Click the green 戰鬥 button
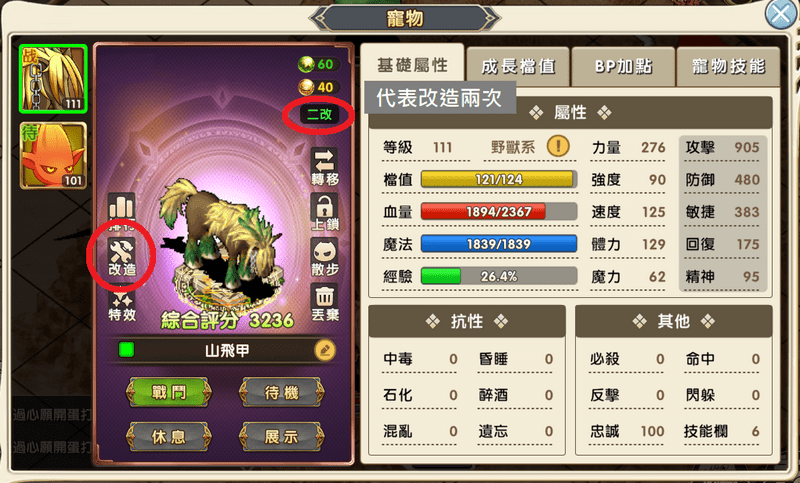 [x=168, y=392]
